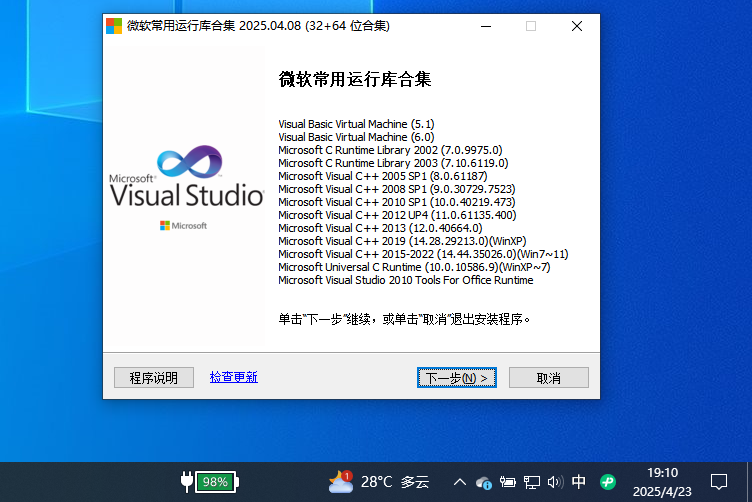
Task: Click the battery 98% indicator in taskbar
Action: 210,482
